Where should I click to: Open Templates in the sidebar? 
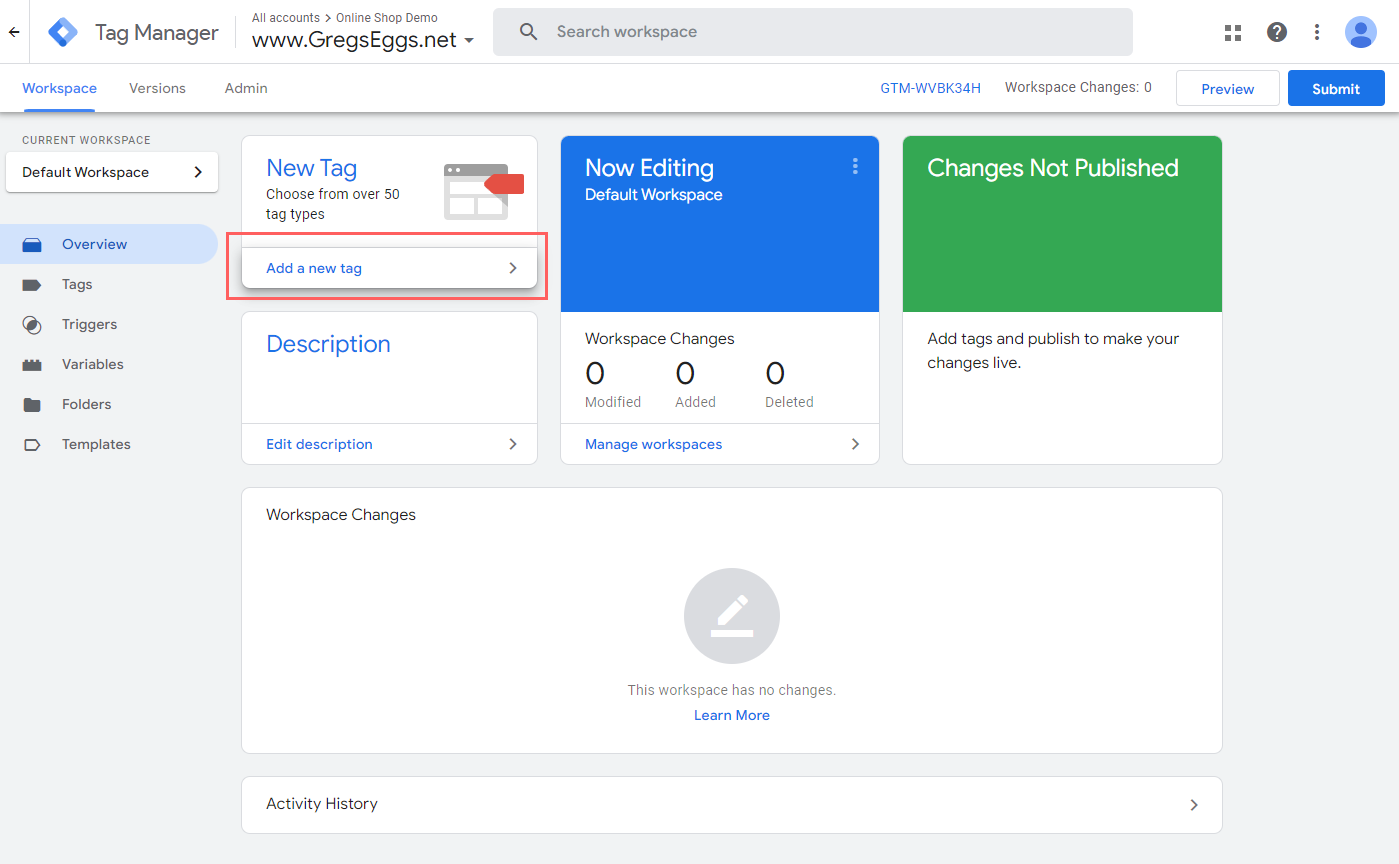[x=109, y=444]
